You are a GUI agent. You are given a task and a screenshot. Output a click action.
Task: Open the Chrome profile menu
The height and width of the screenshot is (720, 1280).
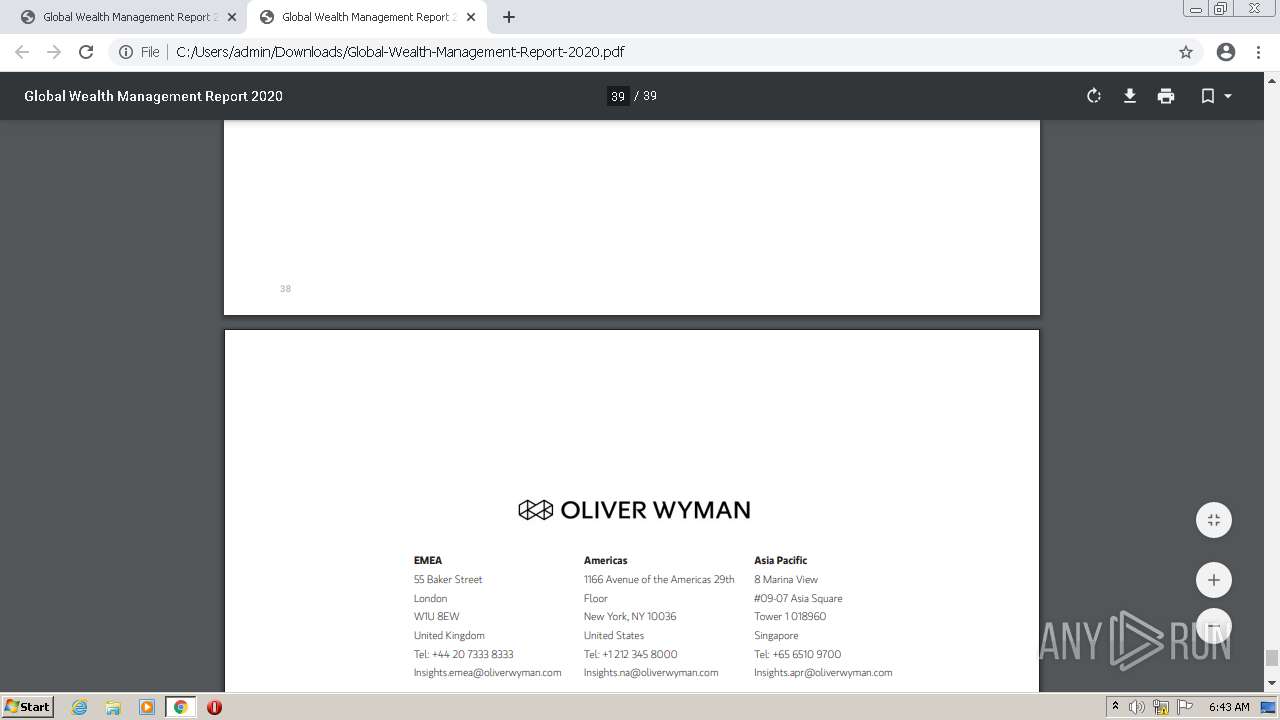click(x=1226, y=52)
